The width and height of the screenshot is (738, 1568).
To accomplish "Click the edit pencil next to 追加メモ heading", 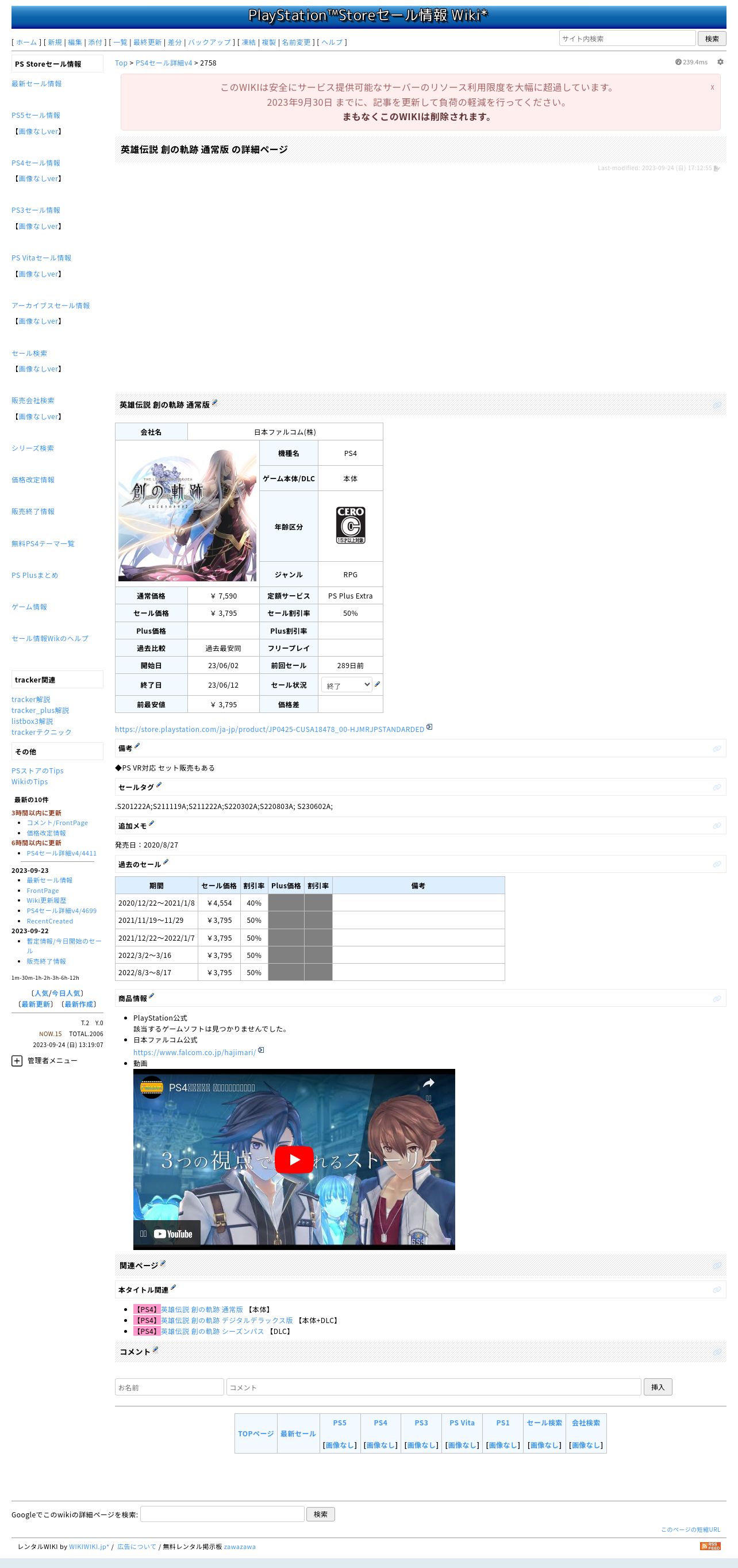I will (152, 823).
